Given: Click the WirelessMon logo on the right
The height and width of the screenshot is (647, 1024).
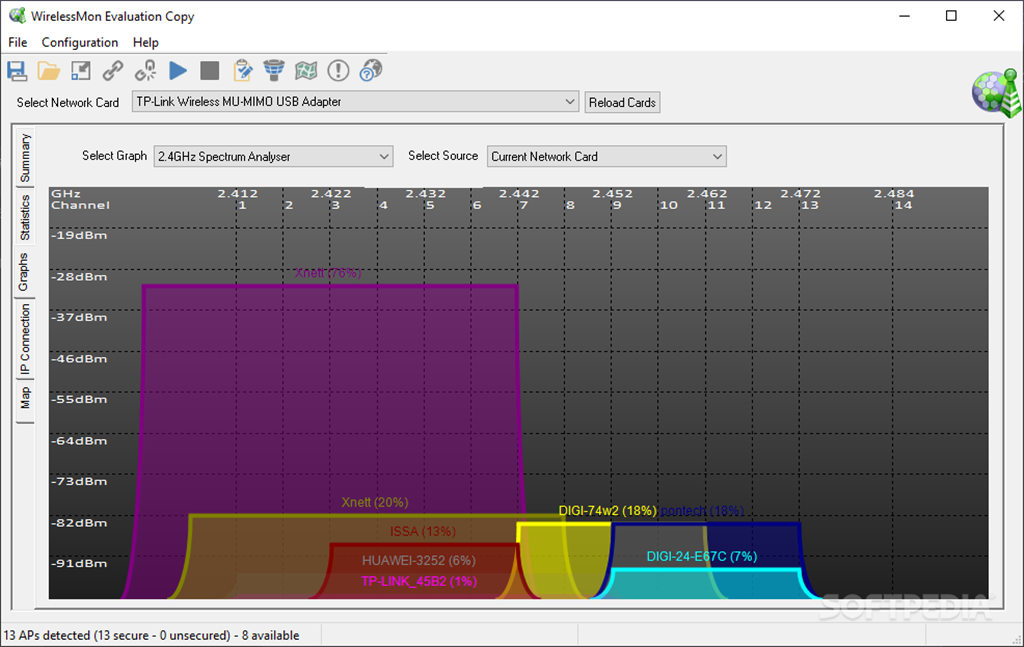Looking at the screenshot, I should (x=996, y=93).
